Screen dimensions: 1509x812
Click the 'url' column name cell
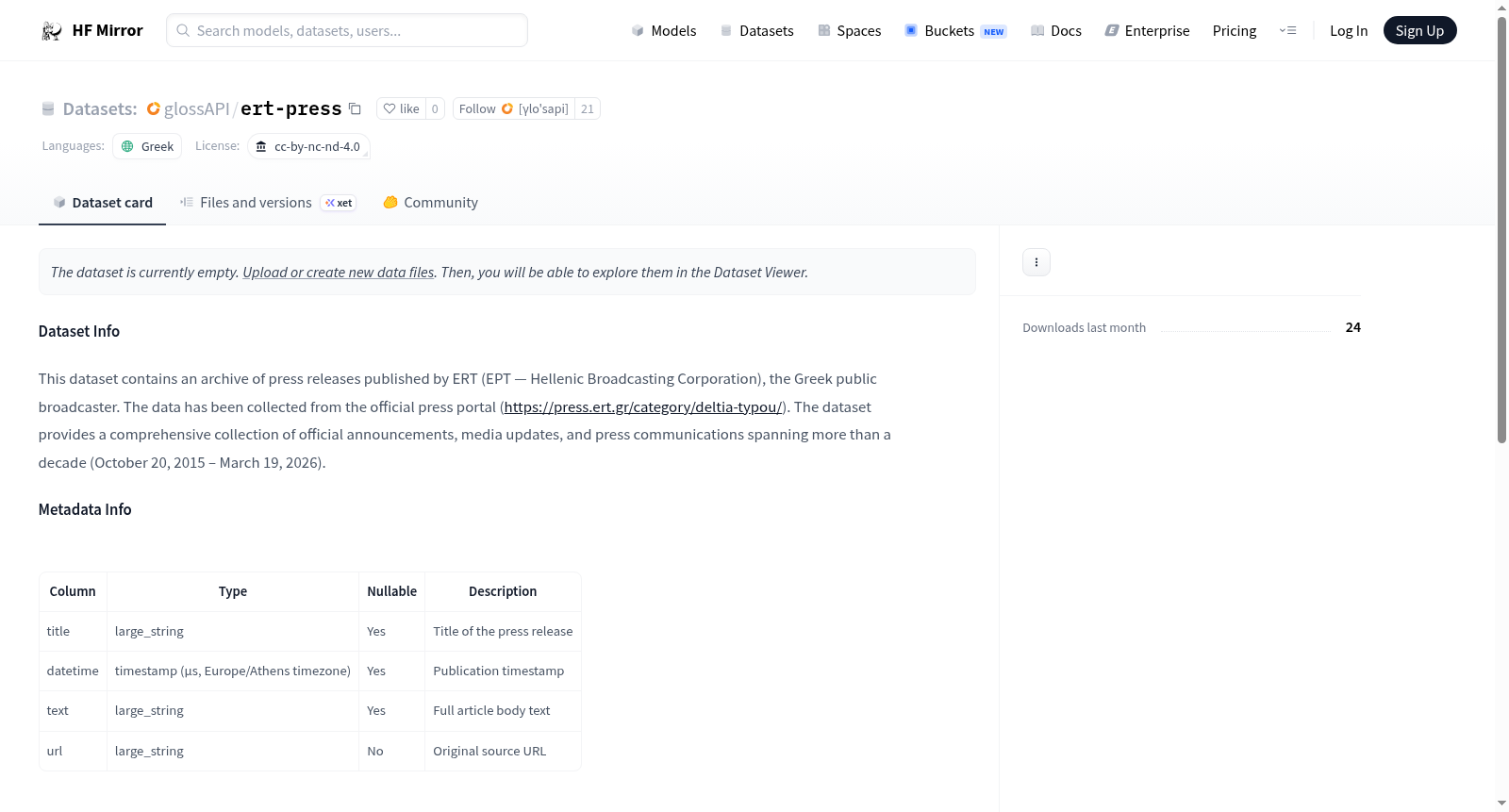coord(73,752)
